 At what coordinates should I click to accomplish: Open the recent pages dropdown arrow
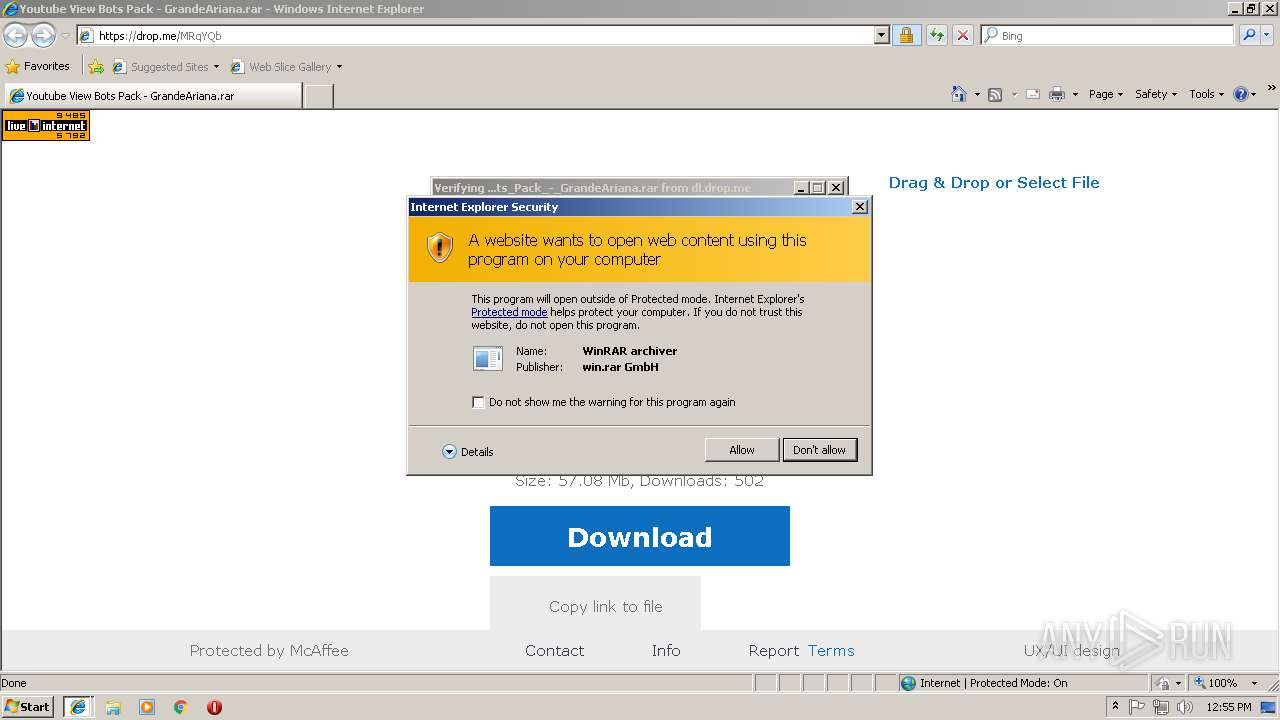point(65,35)
